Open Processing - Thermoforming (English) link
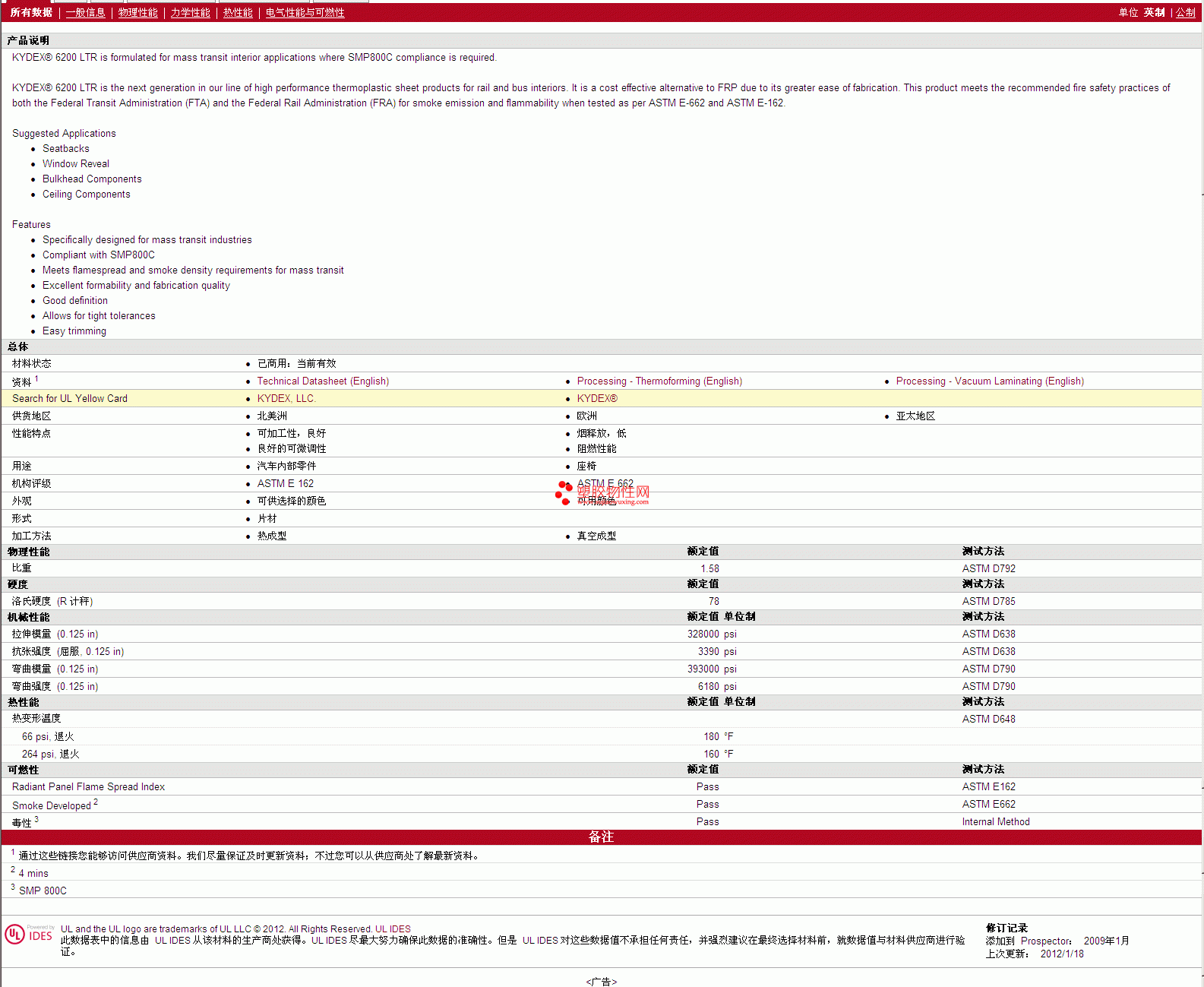Image resolution: width=1204 pixels, height=987 pixels. pyautogui.click(x=659, y=381)
